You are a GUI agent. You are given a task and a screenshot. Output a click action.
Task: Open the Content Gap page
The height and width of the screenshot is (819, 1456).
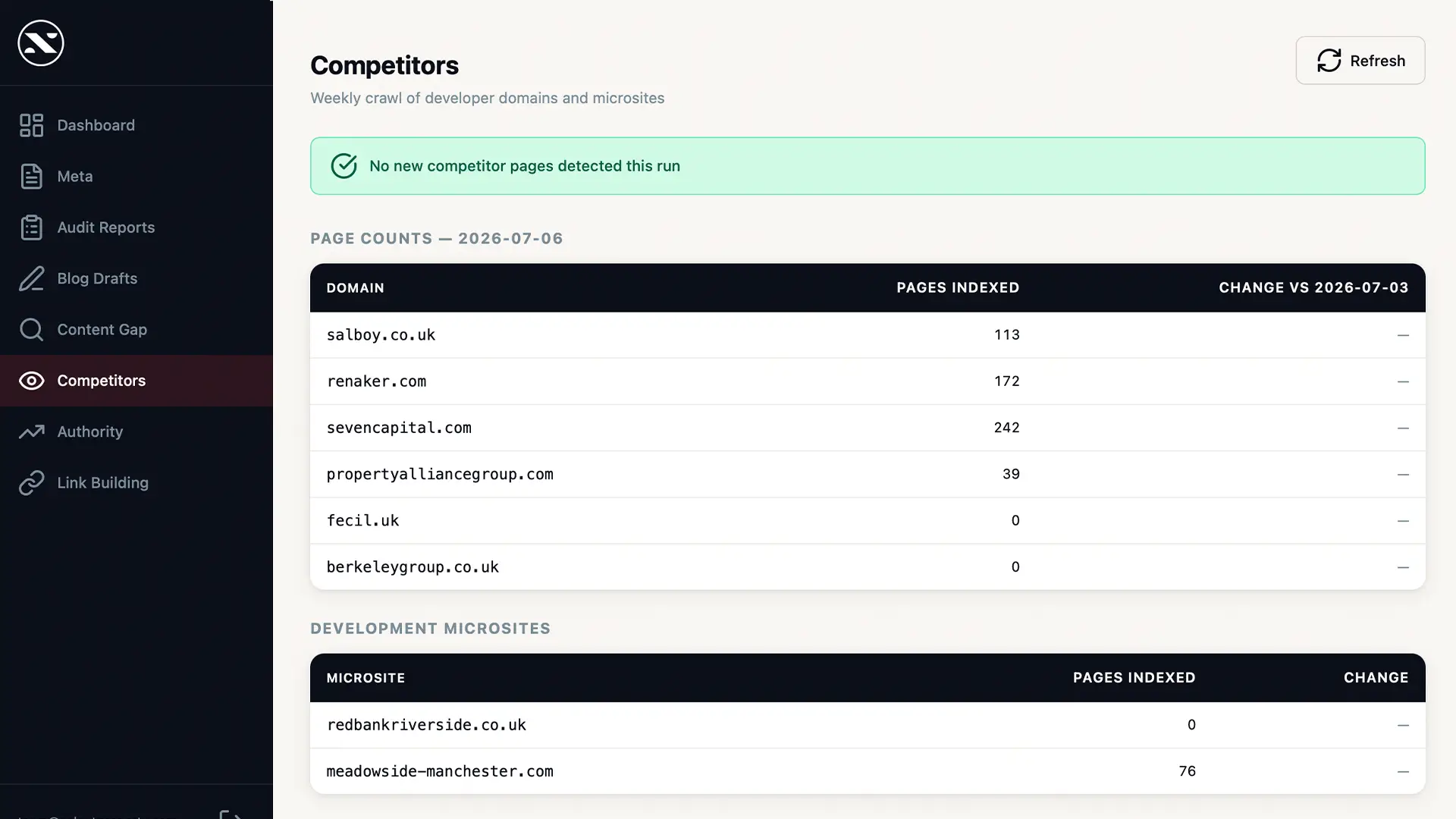point(136,329)
